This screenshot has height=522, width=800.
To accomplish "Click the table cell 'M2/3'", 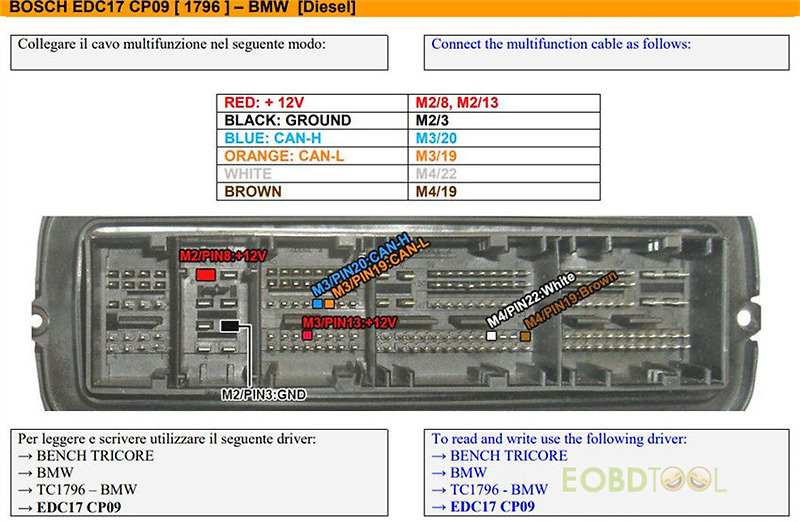I will [x=504, y=120].
